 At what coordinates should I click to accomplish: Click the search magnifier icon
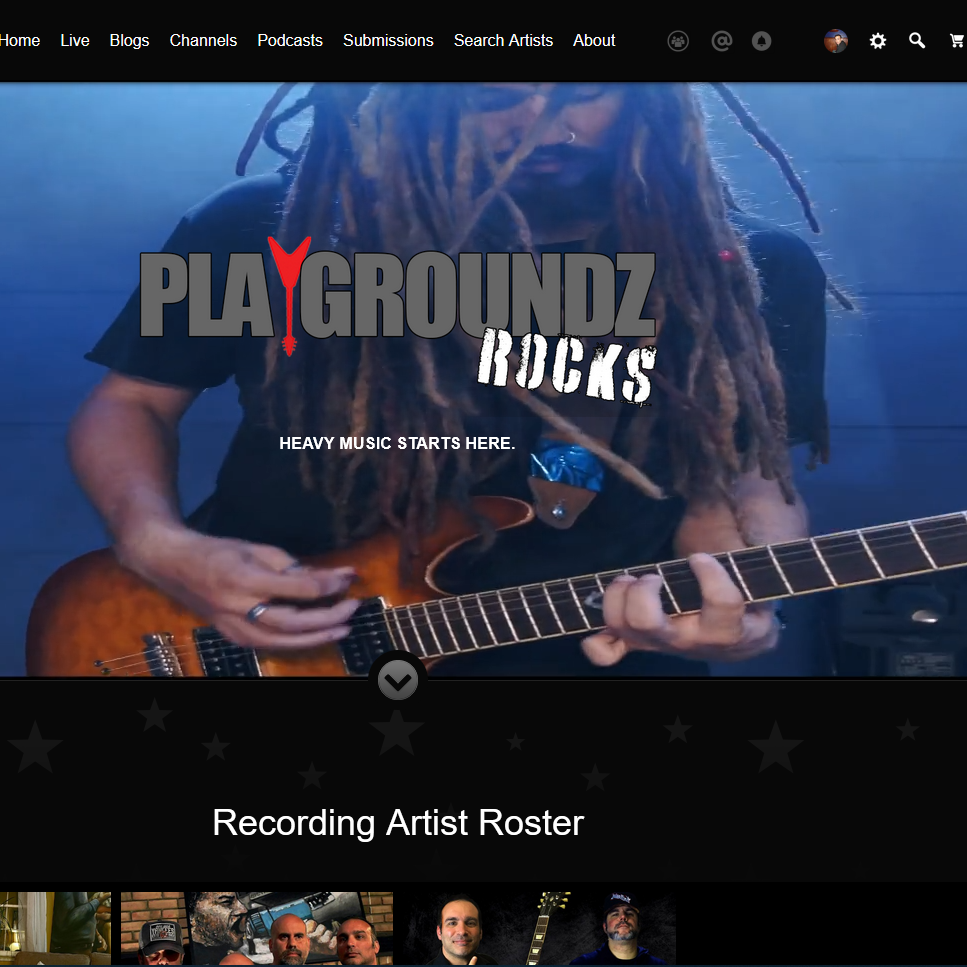click(x=917, y=41)
